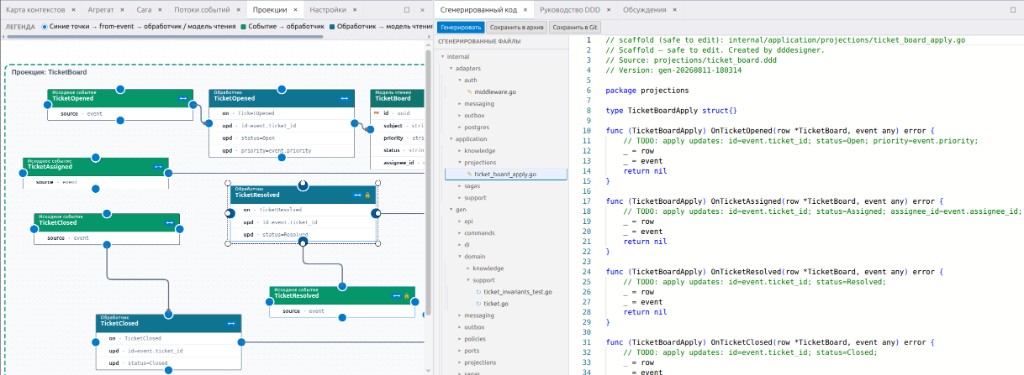Open the Руководство DDD tab
Viewport: 1024px width, 375px height.
click(569, 10)
